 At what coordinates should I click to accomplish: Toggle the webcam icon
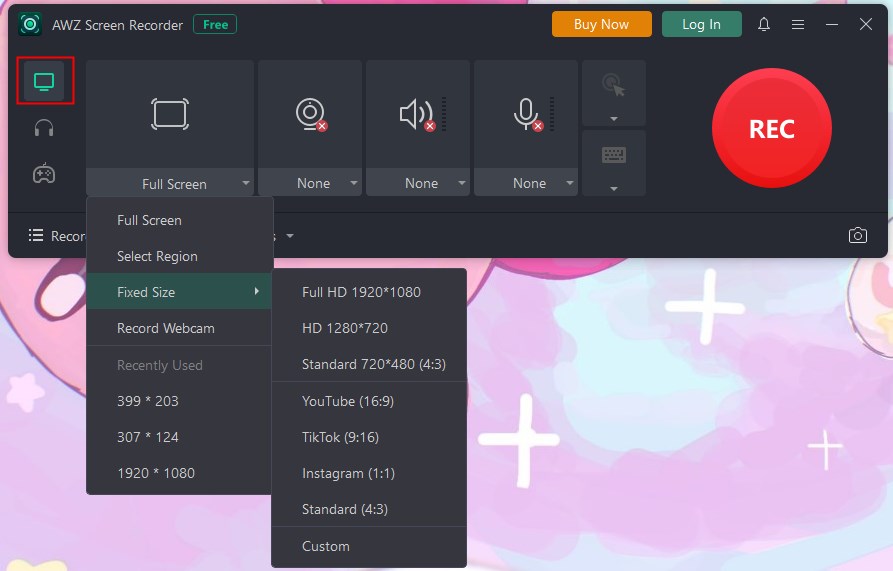[x=310, y=114]
